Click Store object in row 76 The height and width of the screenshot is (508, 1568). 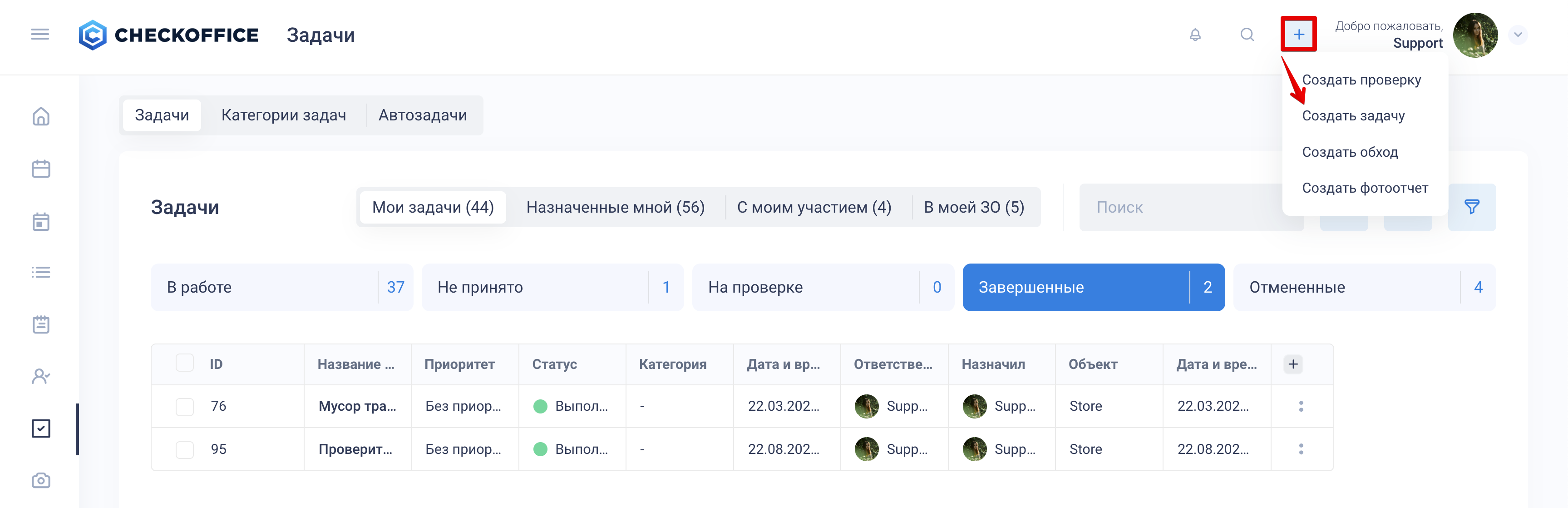[1085, 406]
